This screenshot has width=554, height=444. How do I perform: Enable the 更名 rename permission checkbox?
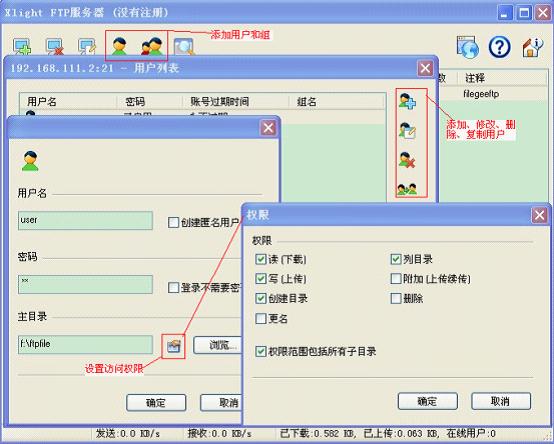(261, 319)
